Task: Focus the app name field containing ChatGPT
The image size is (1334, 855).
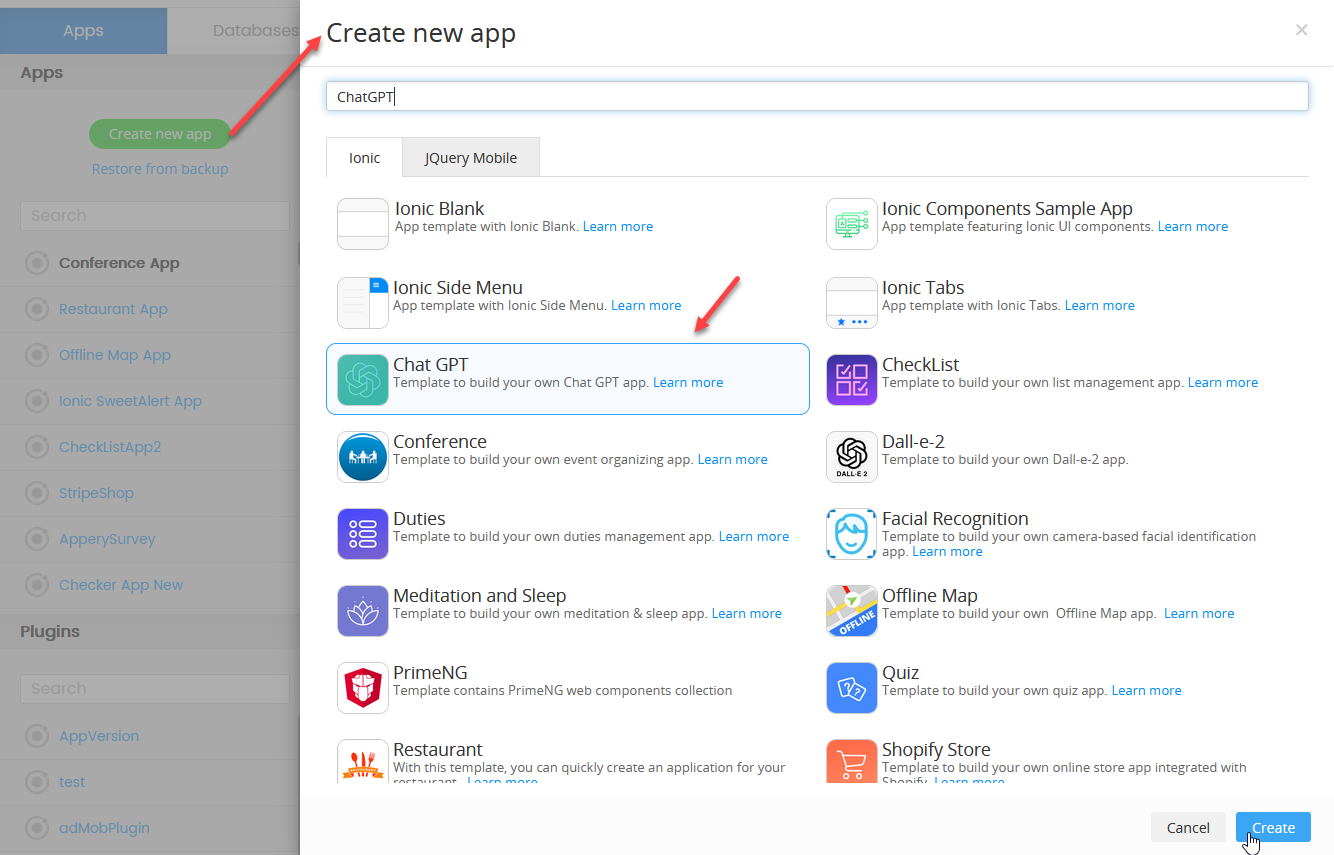Action: [817, 96]
